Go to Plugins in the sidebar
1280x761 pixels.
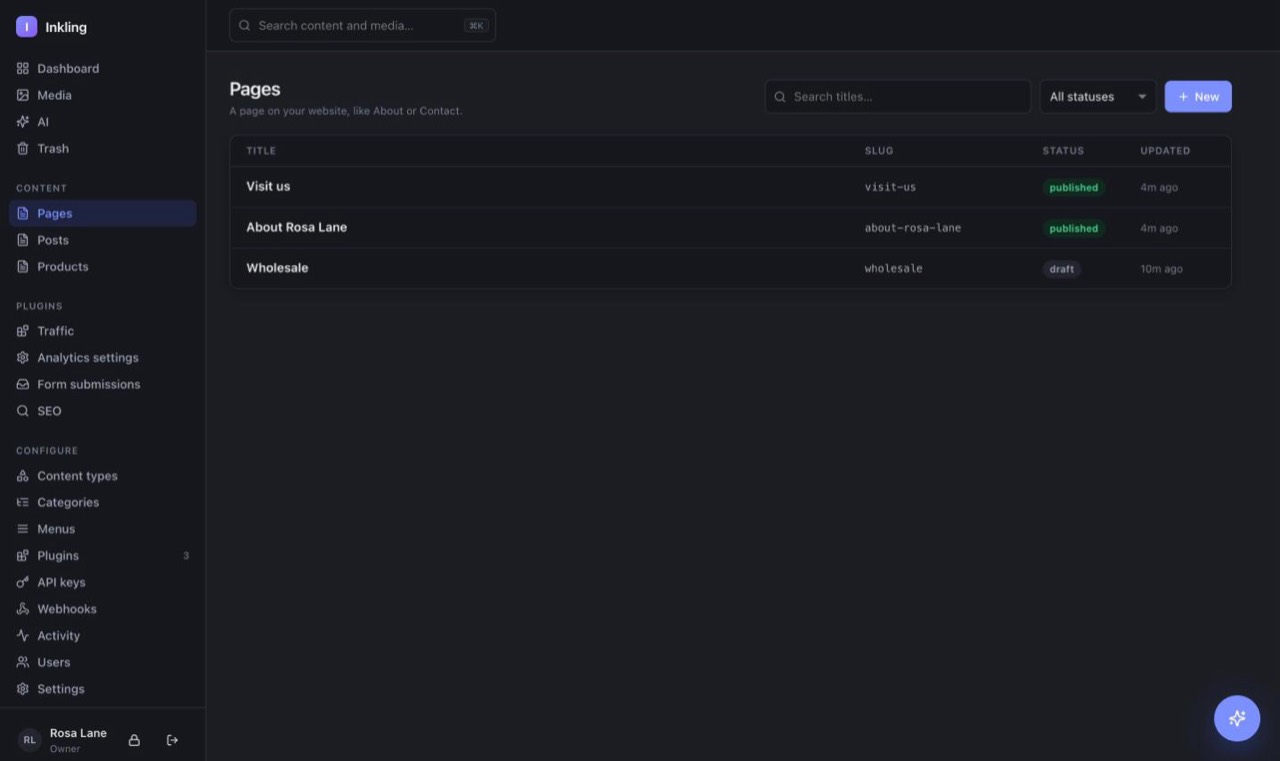point(103,556)
